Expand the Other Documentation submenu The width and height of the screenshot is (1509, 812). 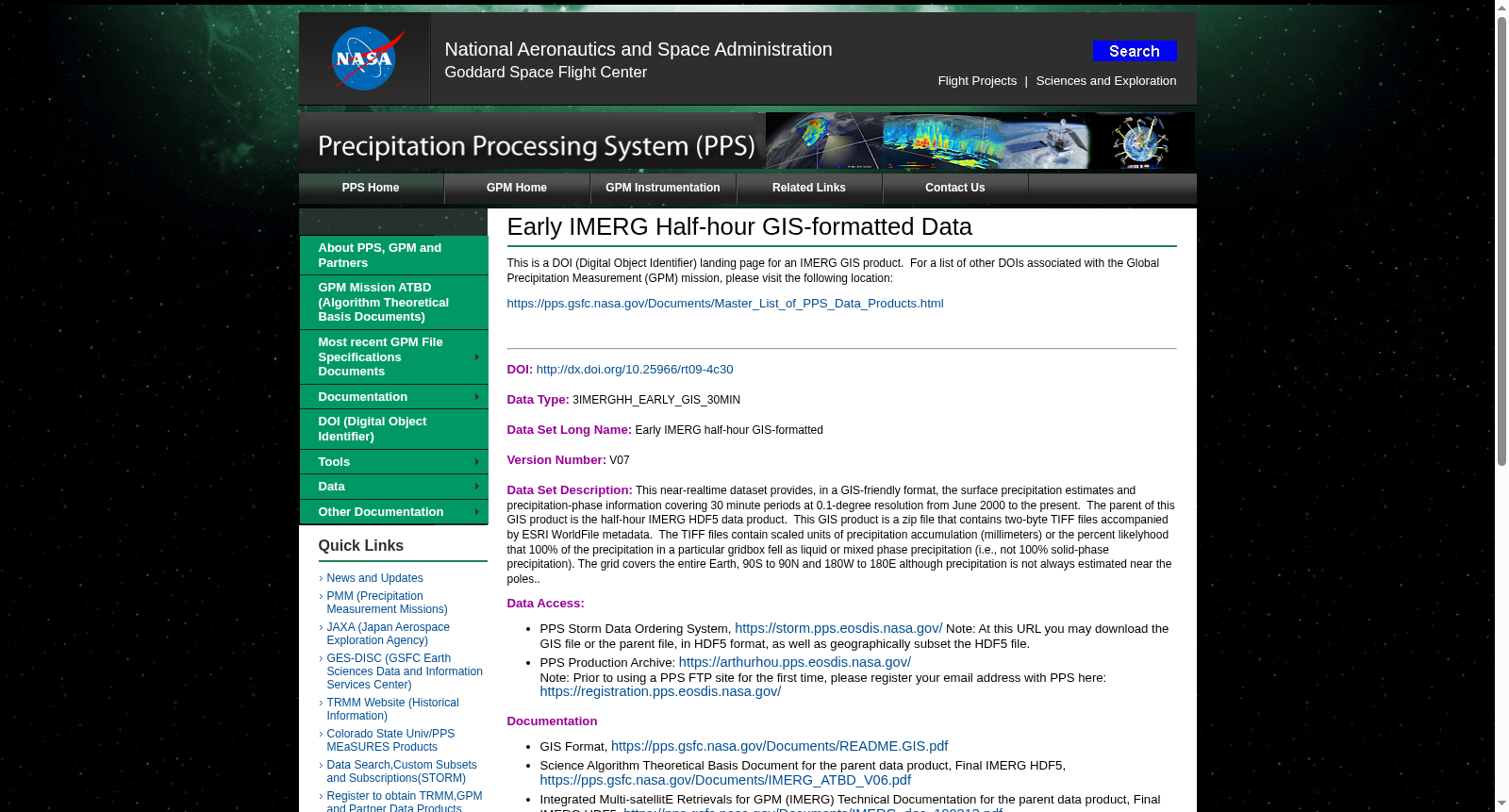[393, 512]
